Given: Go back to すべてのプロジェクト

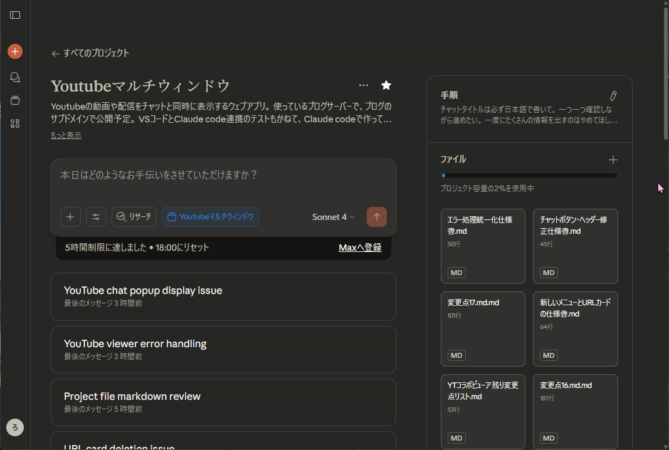Looking at the screenshot, I should (x=90, y=53).
